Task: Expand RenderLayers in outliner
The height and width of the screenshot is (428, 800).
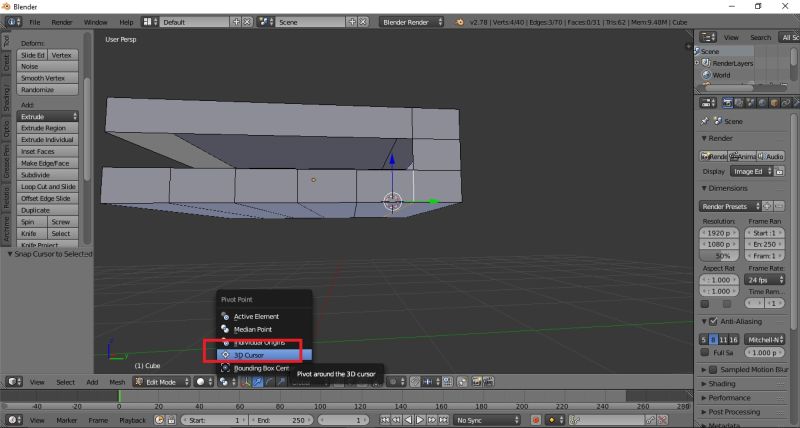Action: tap(697, 63)
